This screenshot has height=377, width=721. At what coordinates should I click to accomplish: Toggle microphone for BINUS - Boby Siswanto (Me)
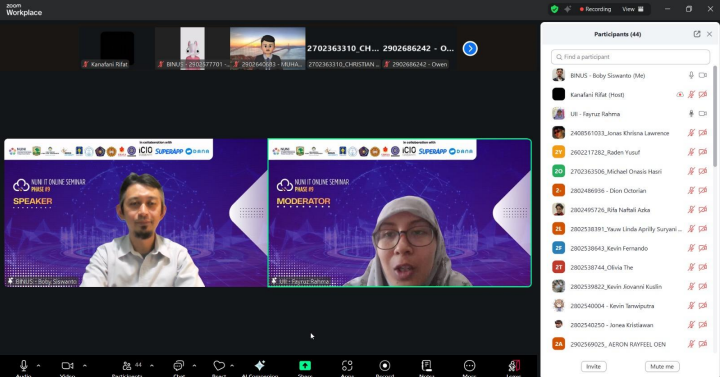pos(691,75)
